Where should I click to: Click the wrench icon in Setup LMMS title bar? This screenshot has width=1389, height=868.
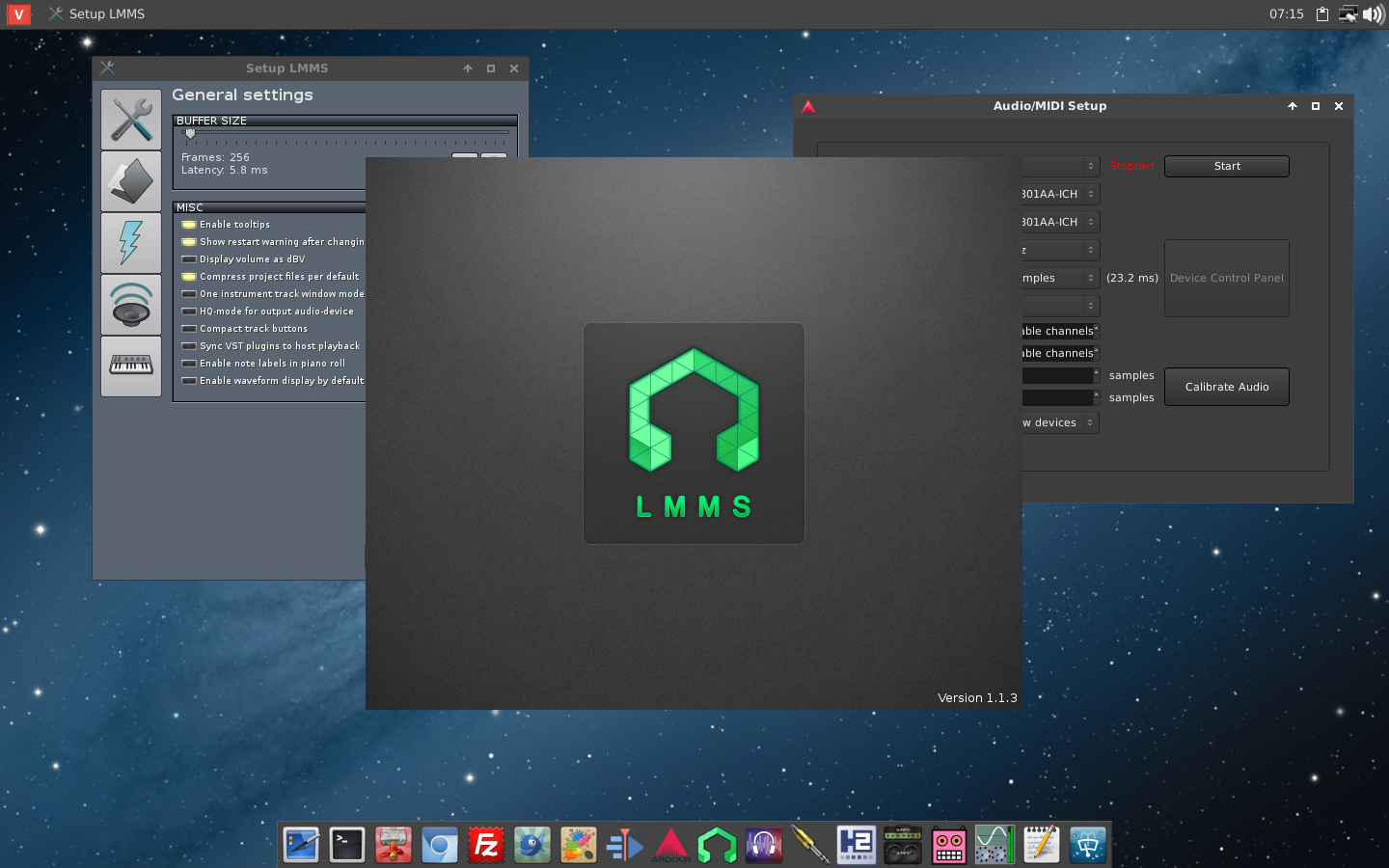[x=107, y=68]
